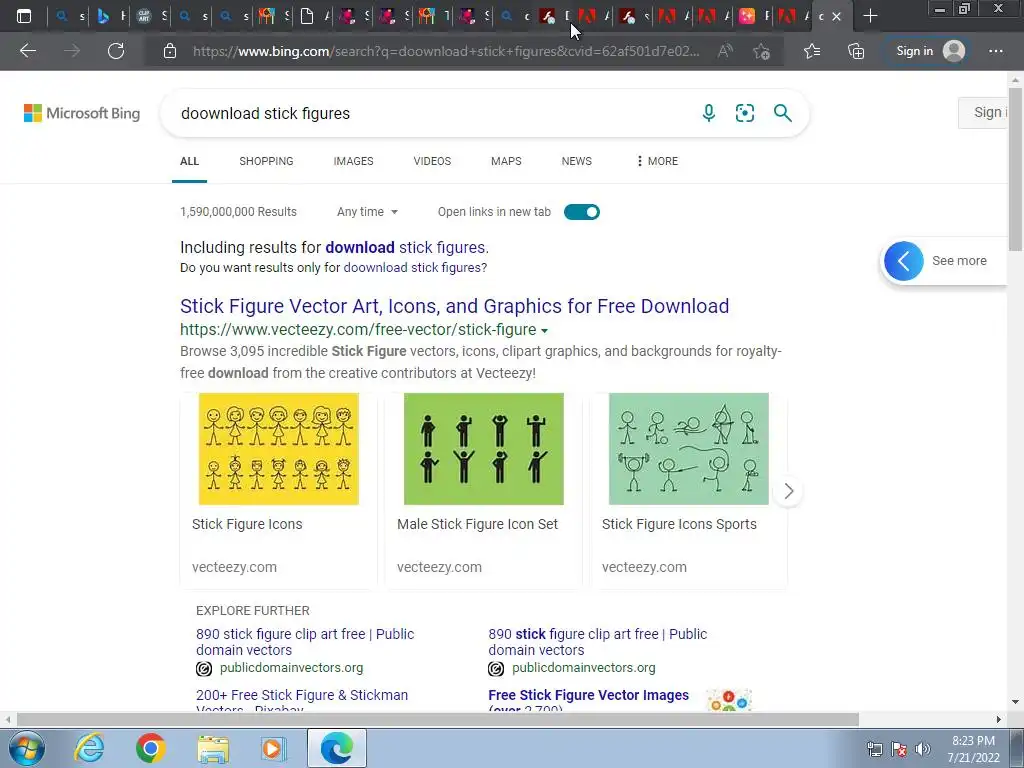
Task: Open media player taskbar icon
Action: 273,748
